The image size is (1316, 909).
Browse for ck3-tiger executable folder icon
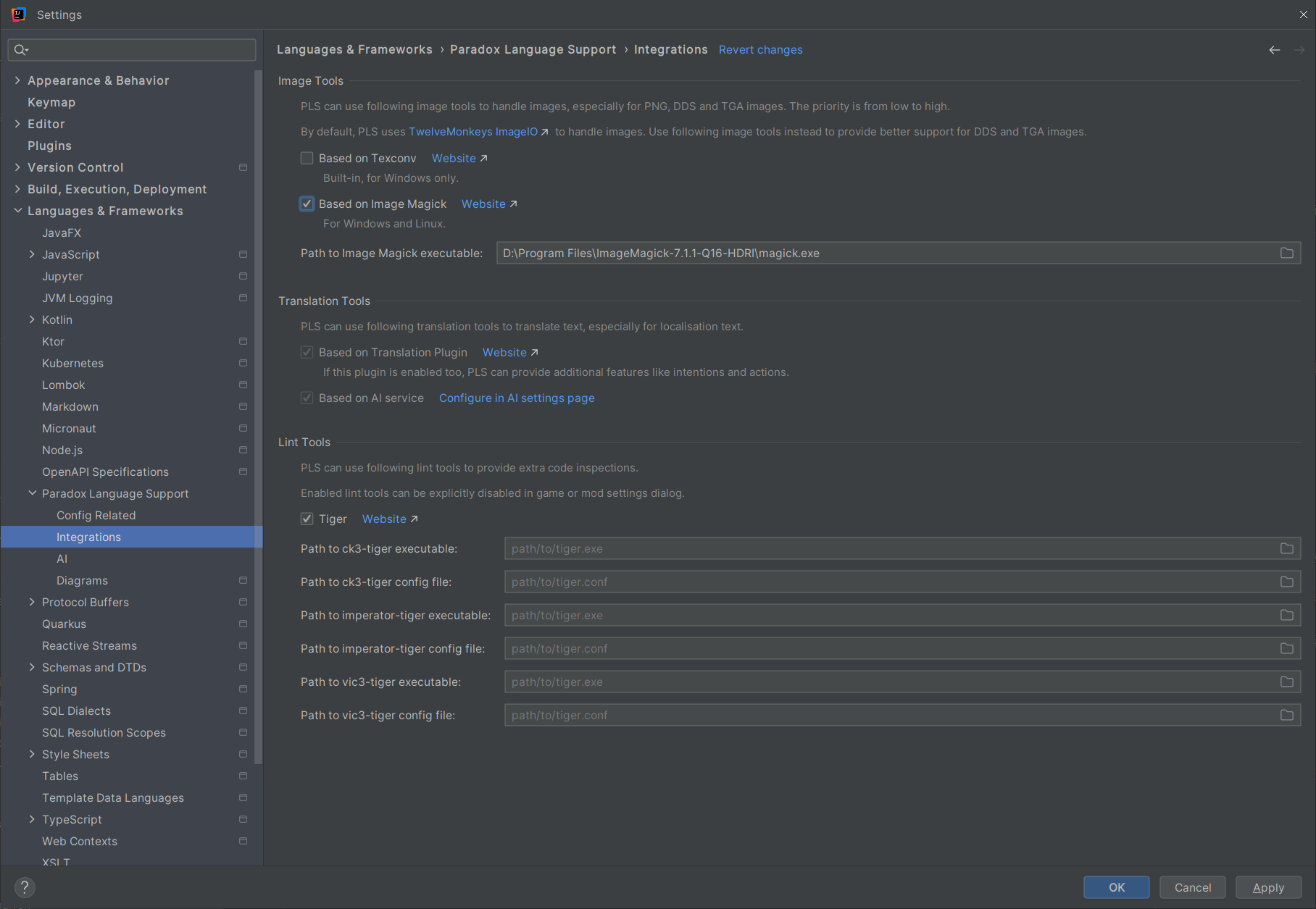(x=1286, y=548)
